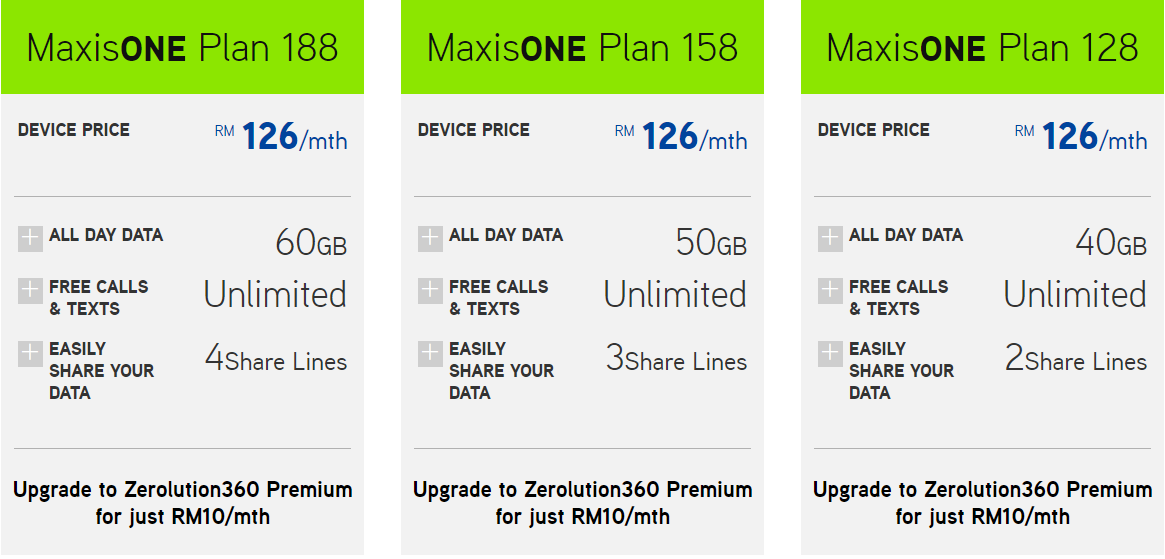Expand Easily Share Your Data in Plan 128

coord(830,353)
